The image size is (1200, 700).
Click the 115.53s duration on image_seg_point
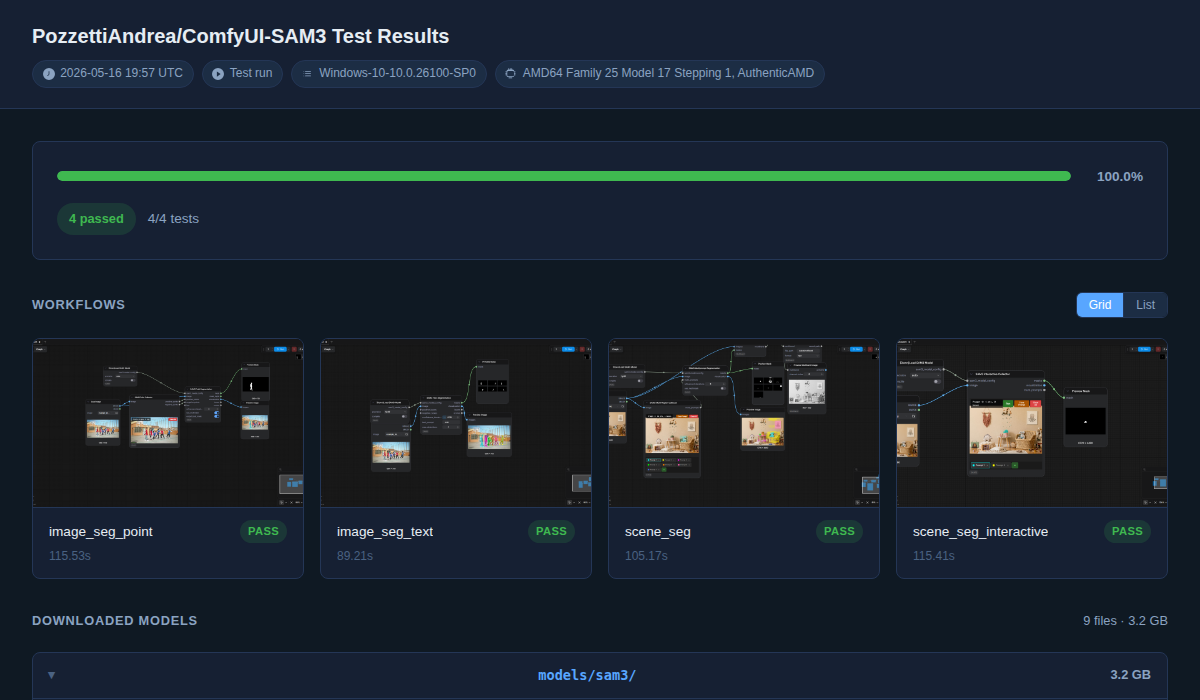[x=69, y=555]
